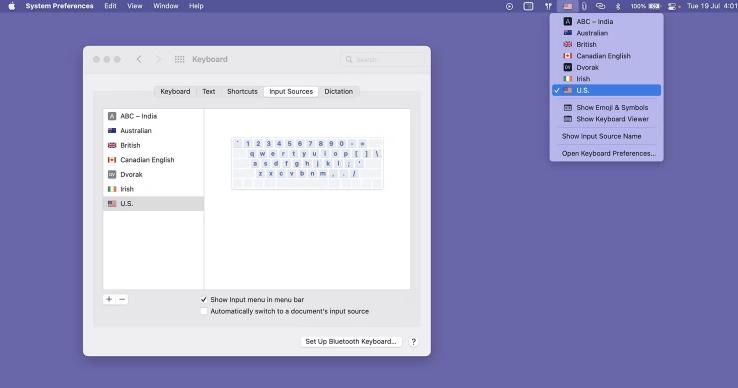Click the show-all grid icon beside Keyboard

coord(179,59)
